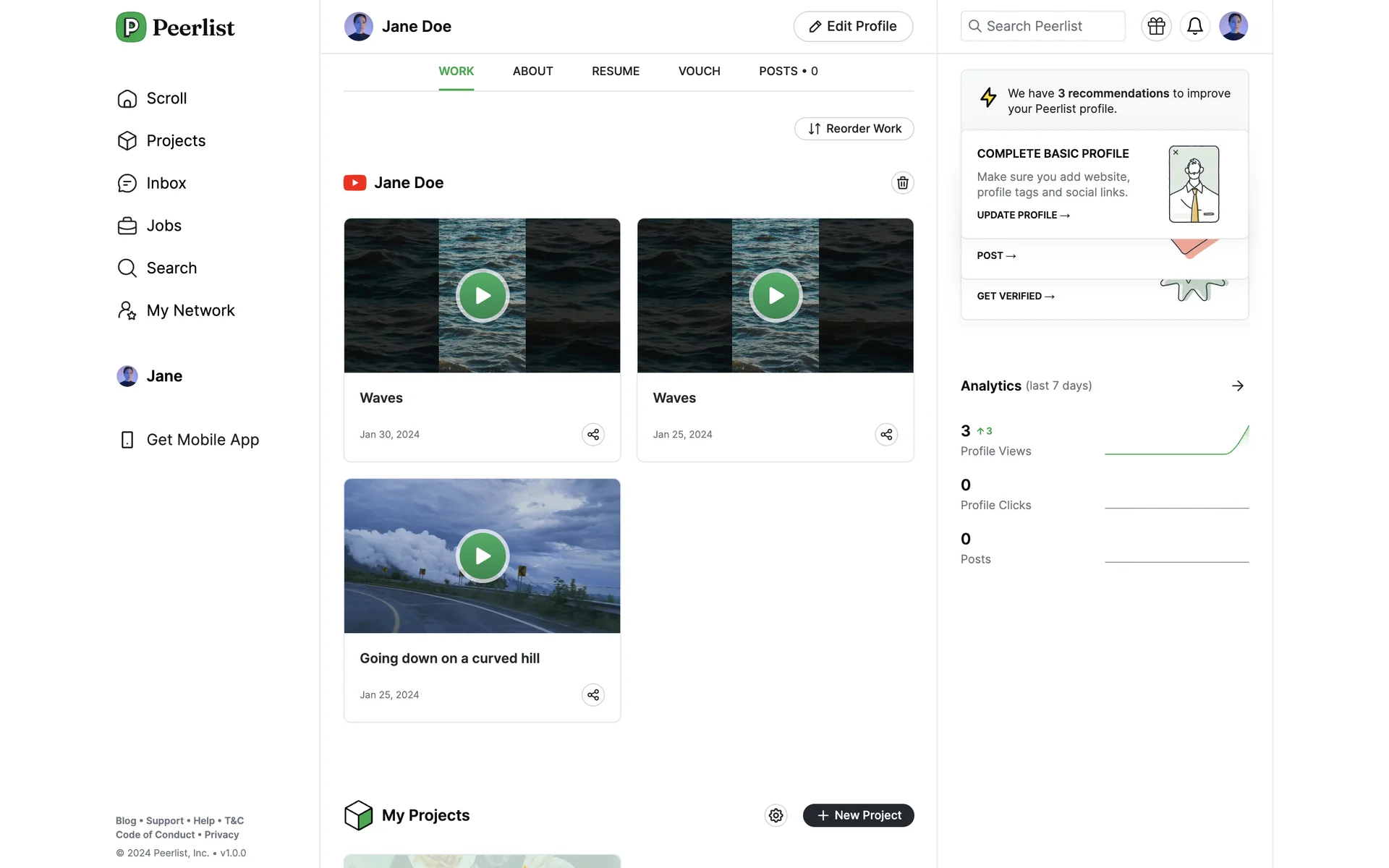
Task: Open the gift rewards icon
Action: pos(1156,26)
